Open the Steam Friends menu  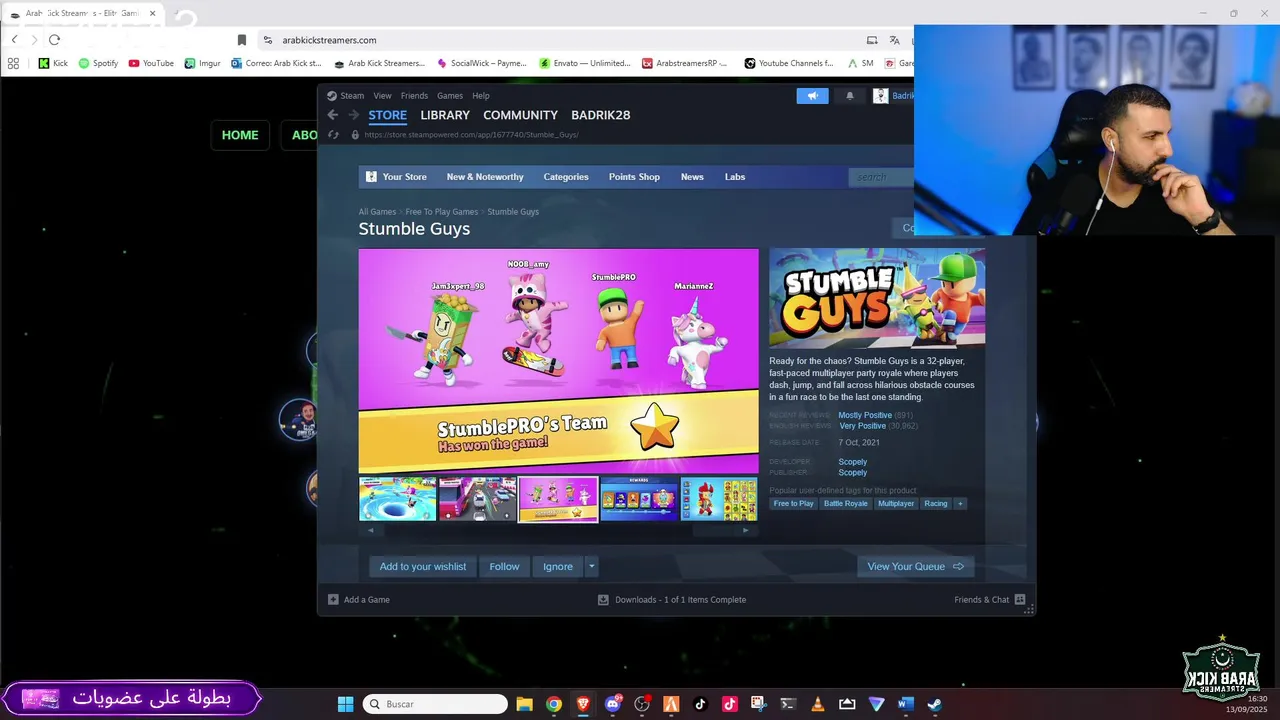[x=414, y=96]
